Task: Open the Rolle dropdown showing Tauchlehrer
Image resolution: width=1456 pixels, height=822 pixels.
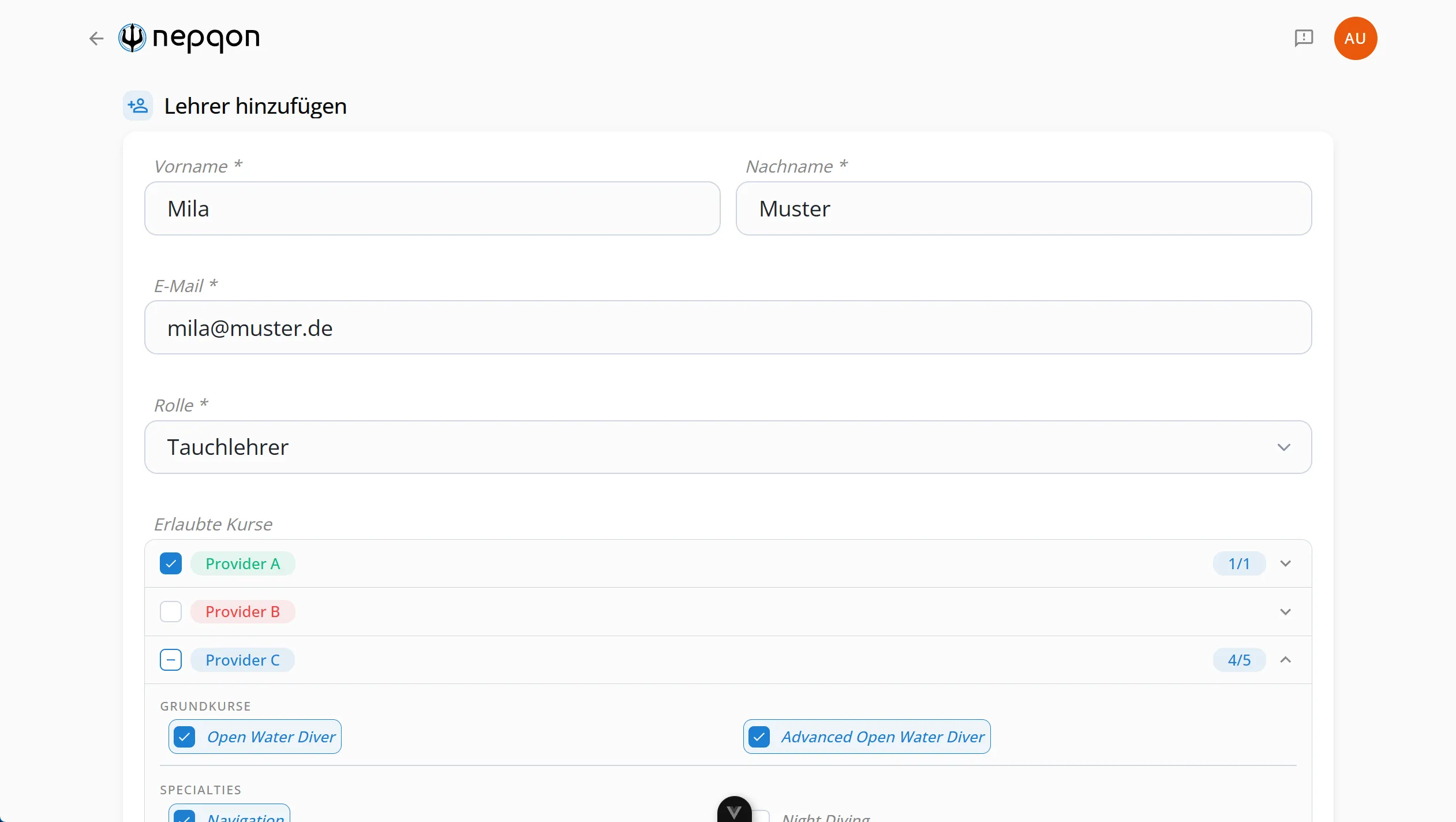Action: coord(728,447)
